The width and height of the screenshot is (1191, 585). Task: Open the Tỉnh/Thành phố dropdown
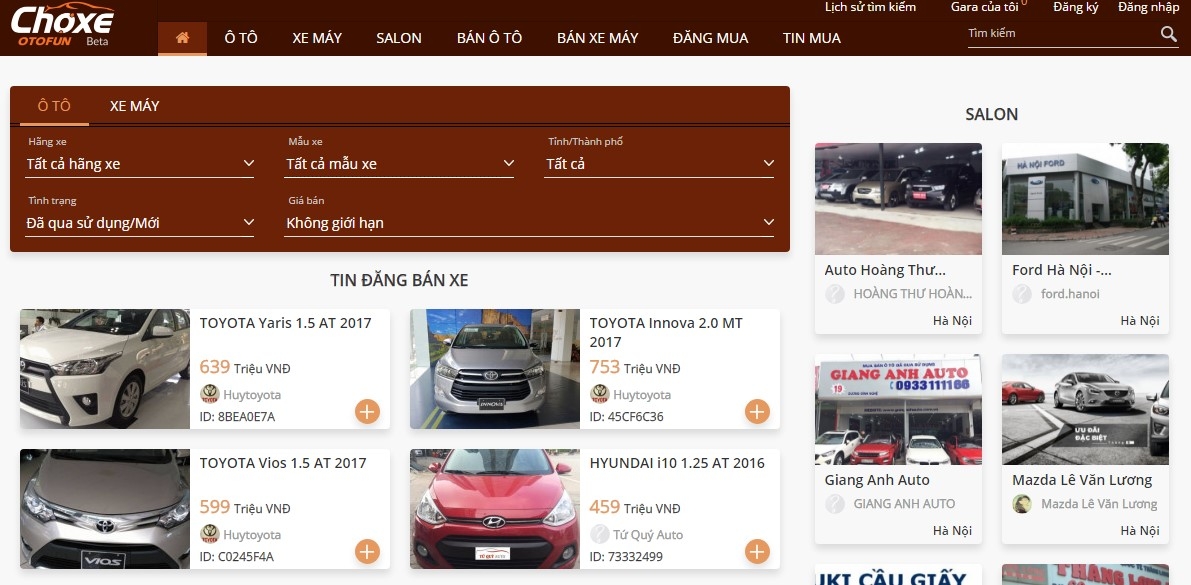click(x=659, y=163)
